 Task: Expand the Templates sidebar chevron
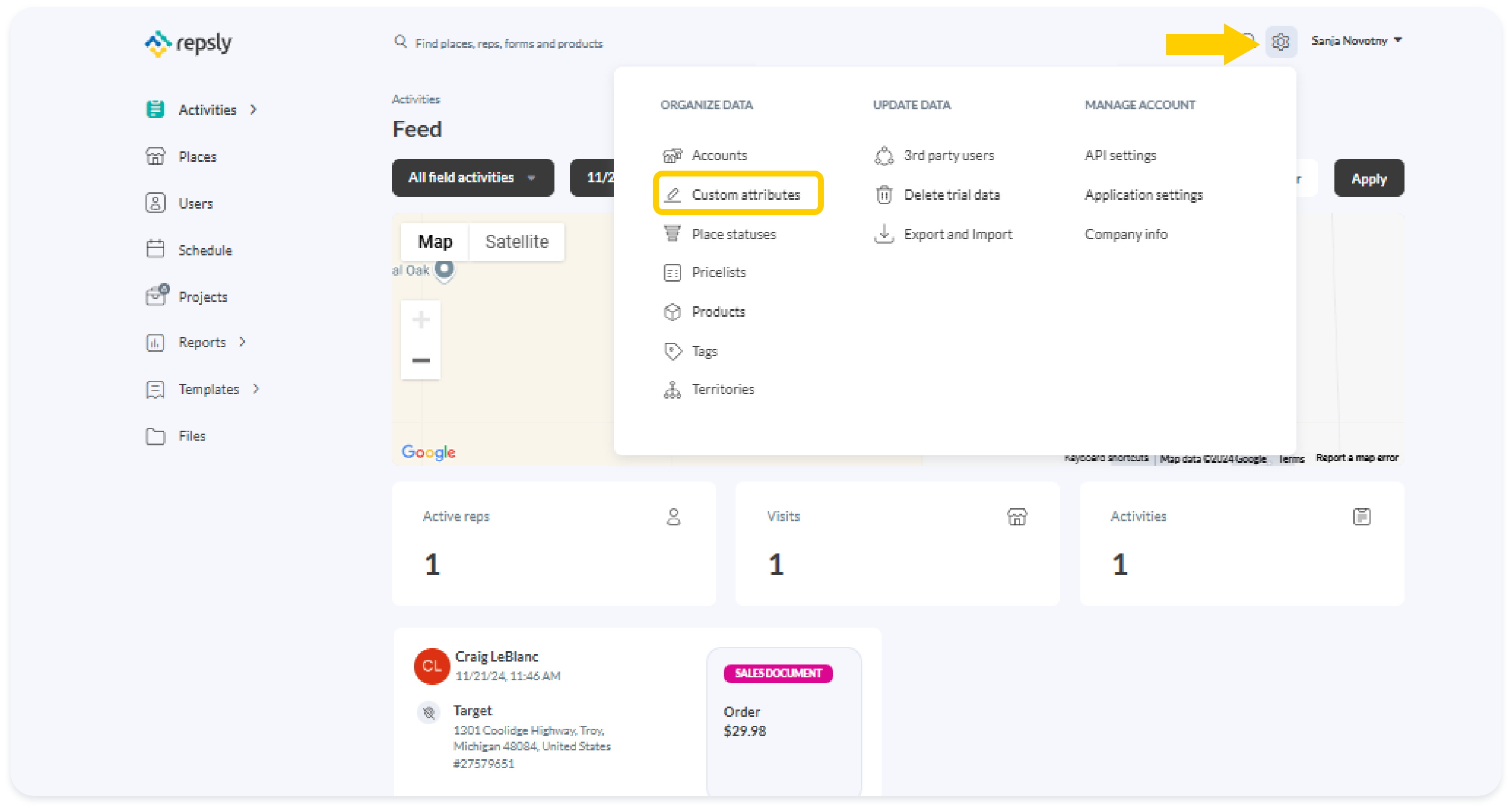tap(256, 389)
